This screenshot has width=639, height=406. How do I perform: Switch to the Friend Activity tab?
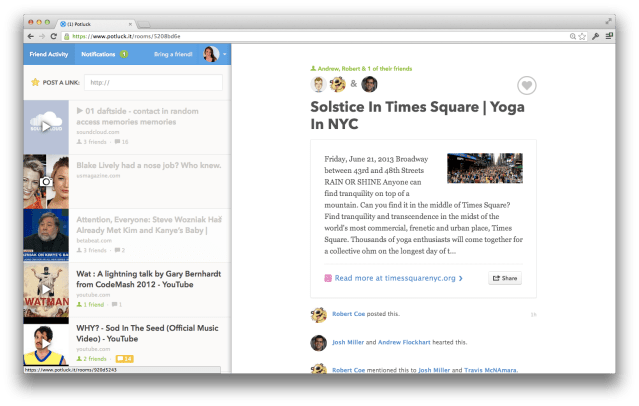click(49, 54)
